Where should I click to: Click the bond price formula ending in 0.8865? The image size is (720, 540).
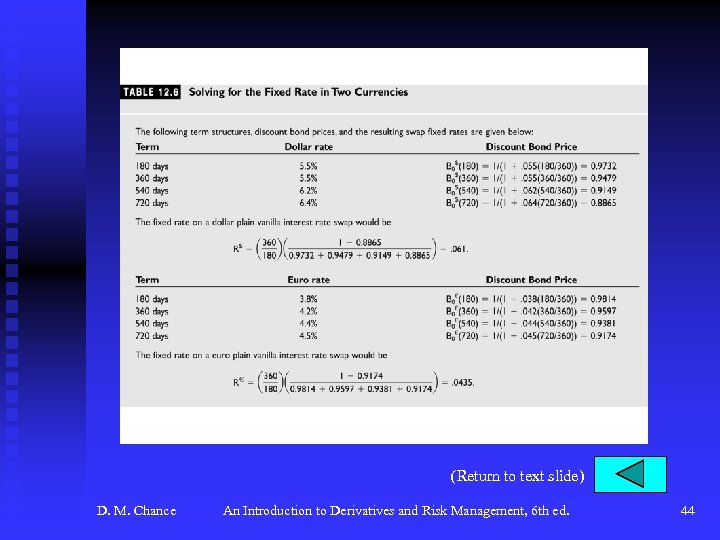pyautogui.click(x=531, y=203)
